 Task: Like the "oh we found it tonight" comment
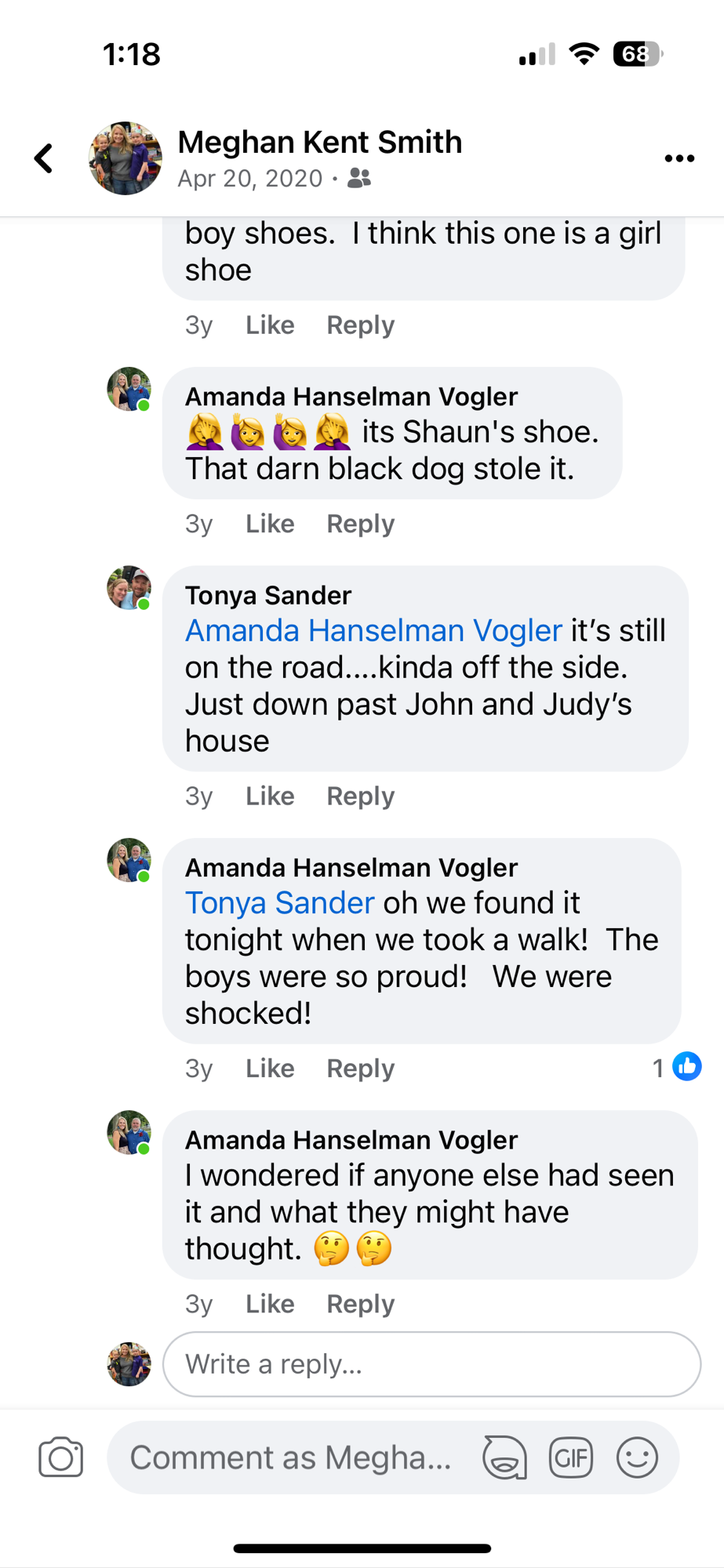click(x=270, y=1068)
